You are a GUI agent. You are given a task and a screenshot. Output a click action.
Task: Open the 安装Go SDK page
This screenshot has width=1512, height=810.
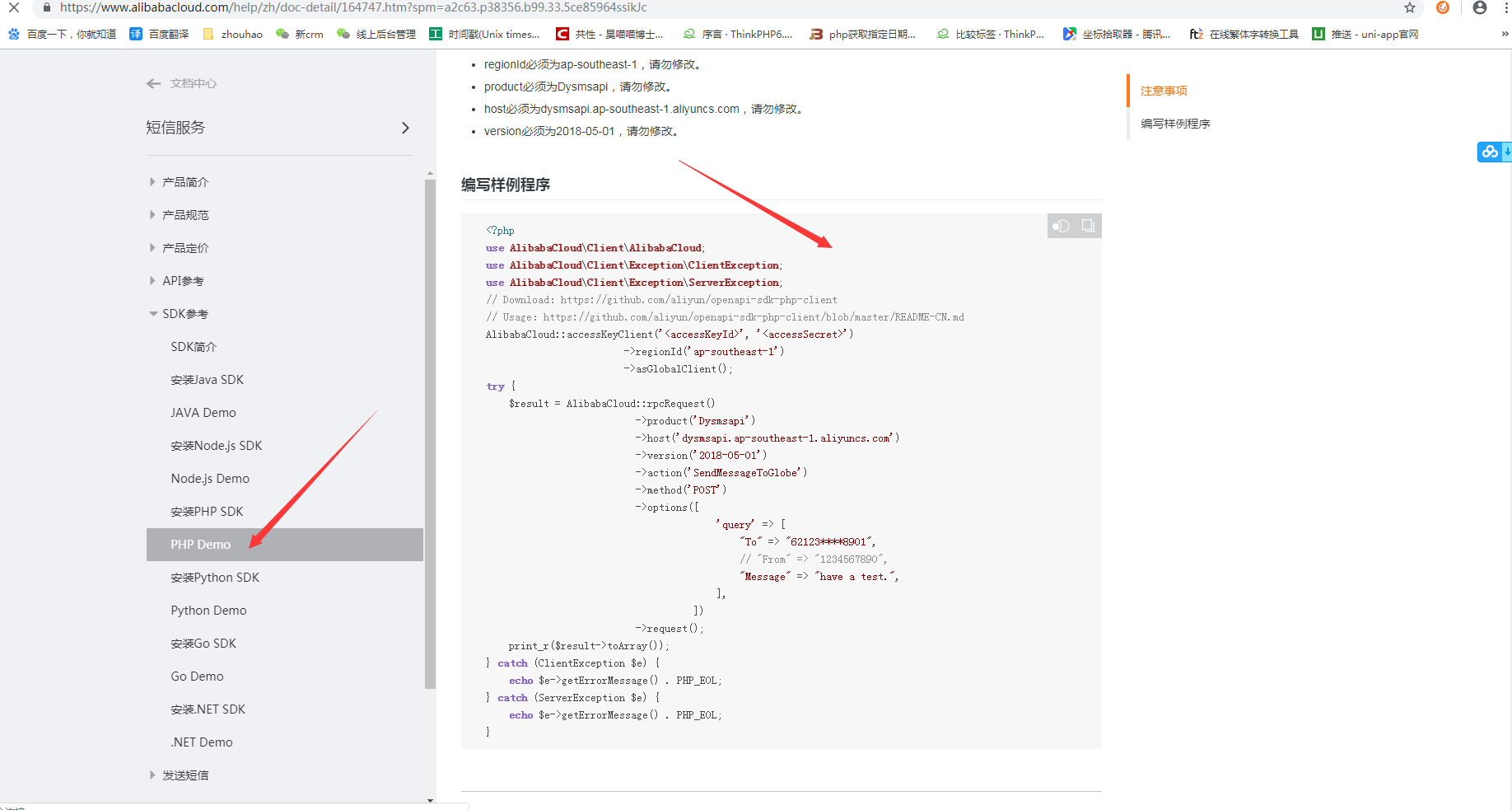click(203, 644)
